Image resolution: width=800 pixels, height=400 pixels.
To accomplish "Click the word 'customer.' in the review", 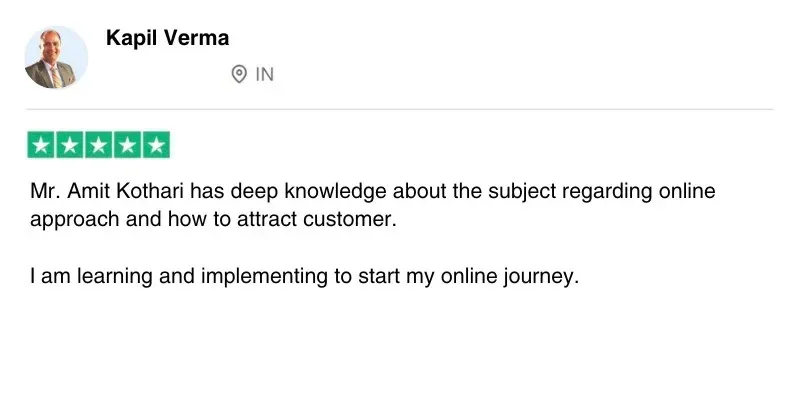I will click(355, 219).
